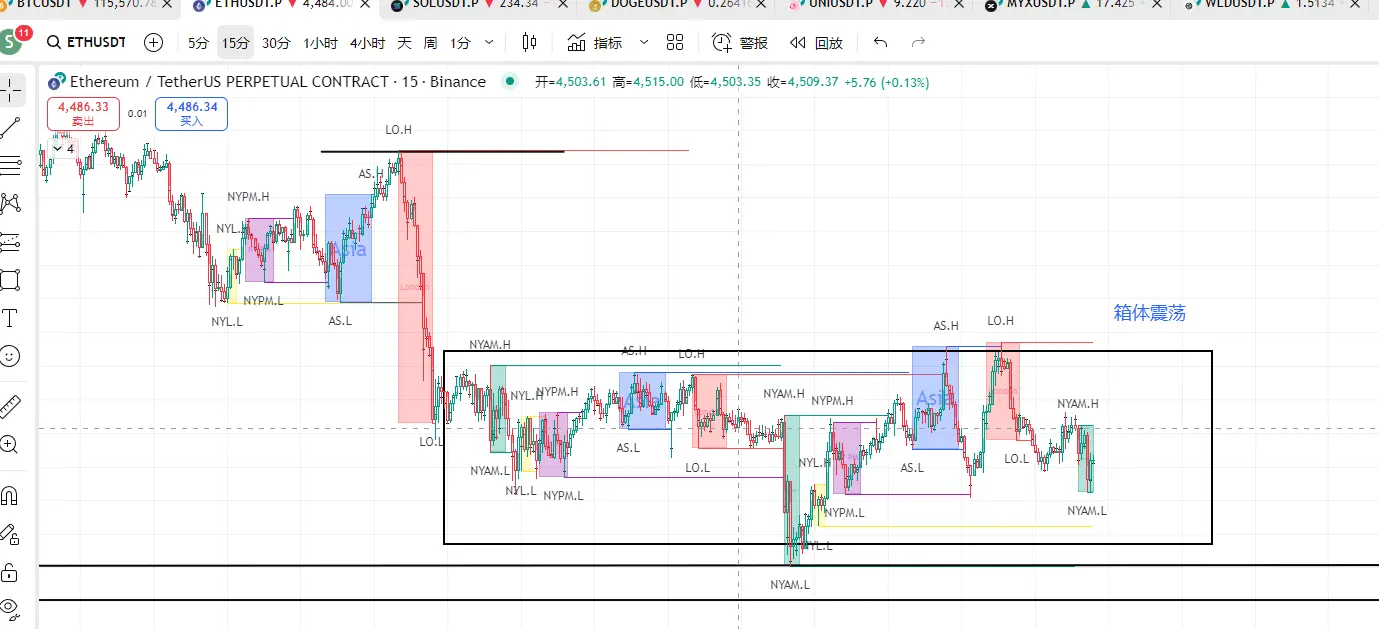Image resolution: width=1379 pixels, height=629 pixels.
Task: Redo the last chart action
Action: pyautogui.click(x=918, y=43)
